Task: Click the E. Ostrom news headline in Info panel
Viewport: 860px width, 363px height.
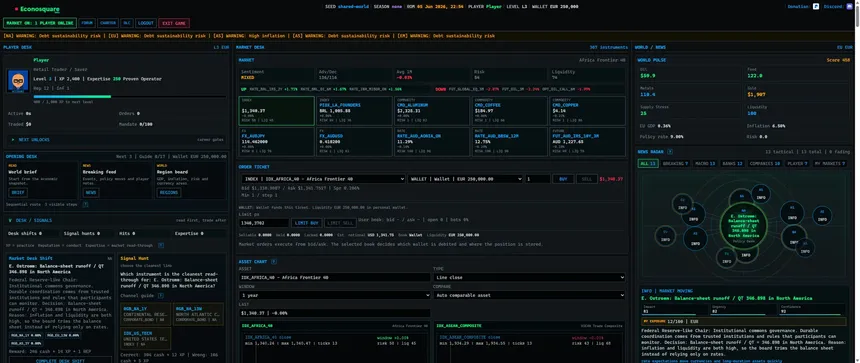Action: point(727,298)
